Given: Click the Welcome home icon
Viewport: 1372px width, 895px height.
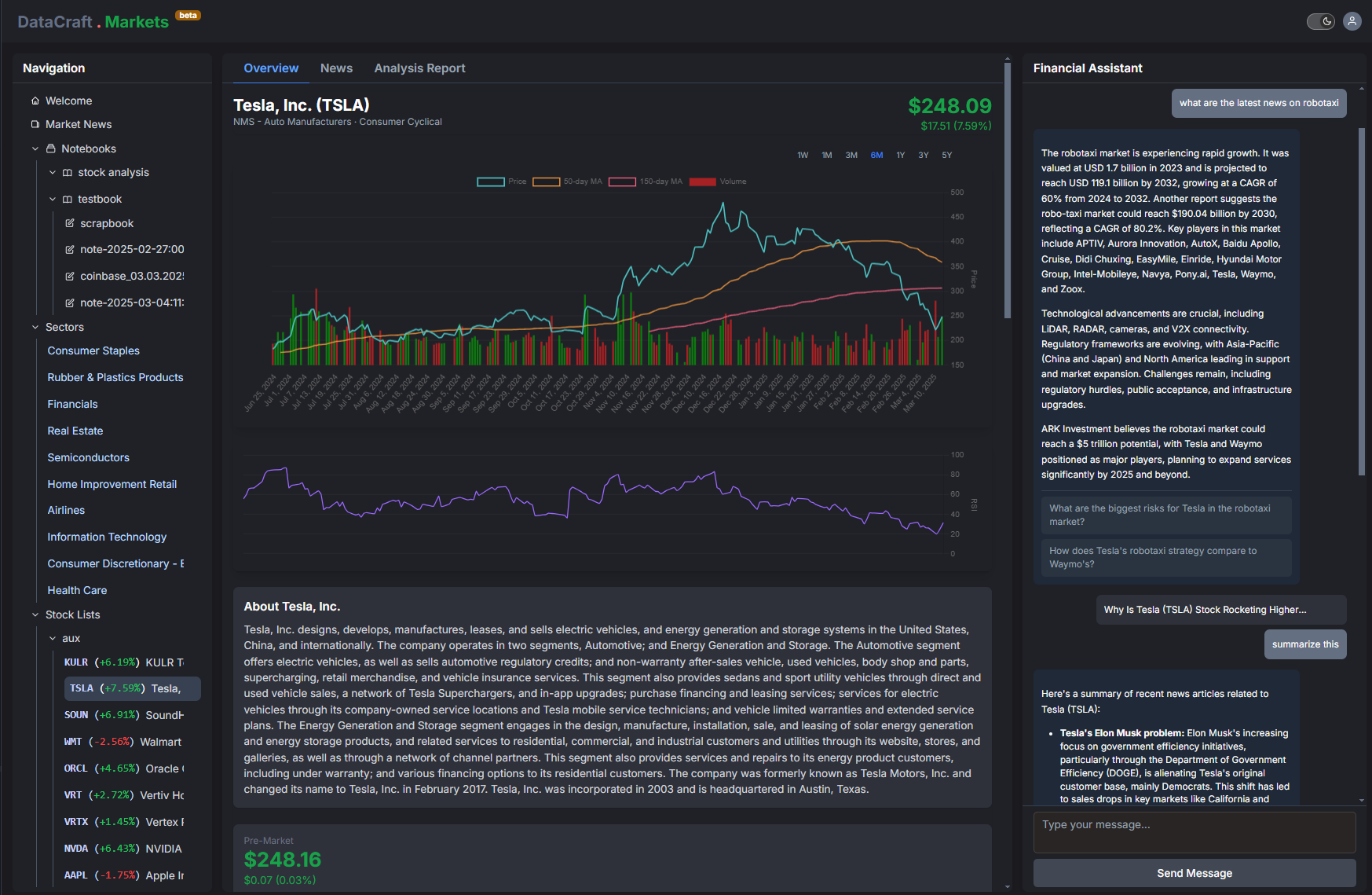Looking at the screenshot, I should (x=35, y=101).
